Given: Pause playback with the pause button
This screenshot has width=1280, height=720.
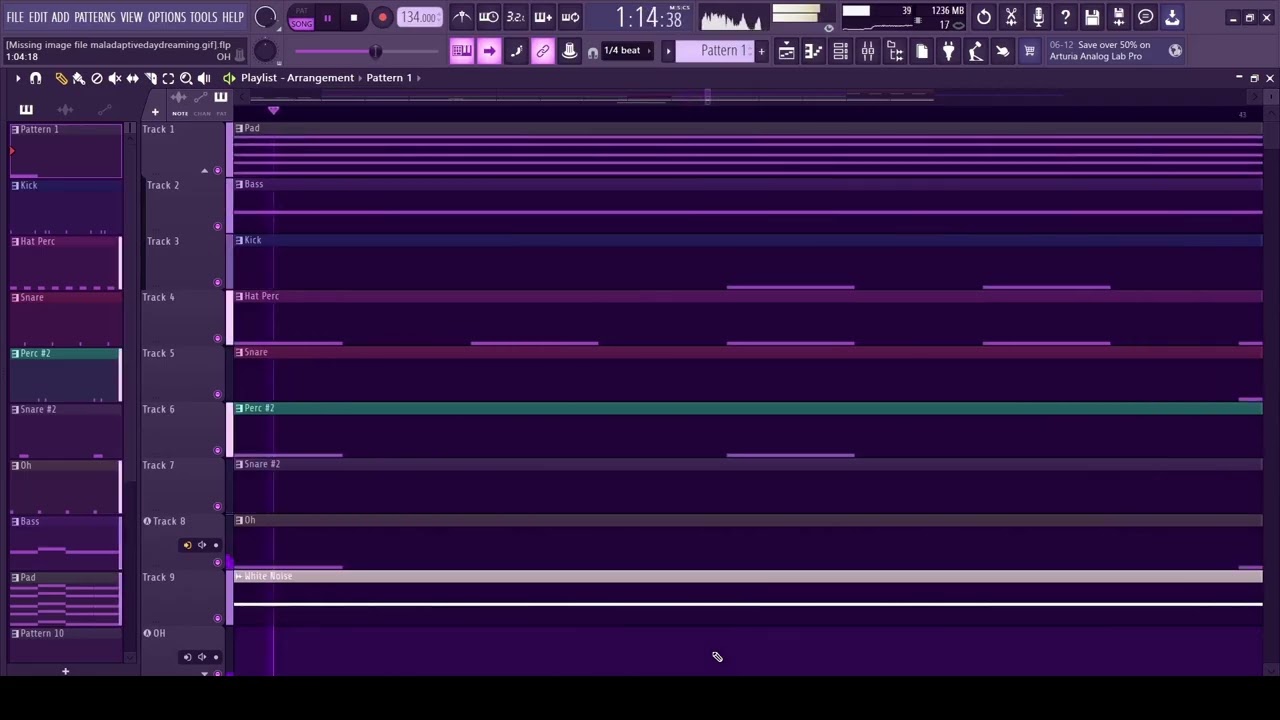Looking at the screenshot, I should (x=327, y=18).
